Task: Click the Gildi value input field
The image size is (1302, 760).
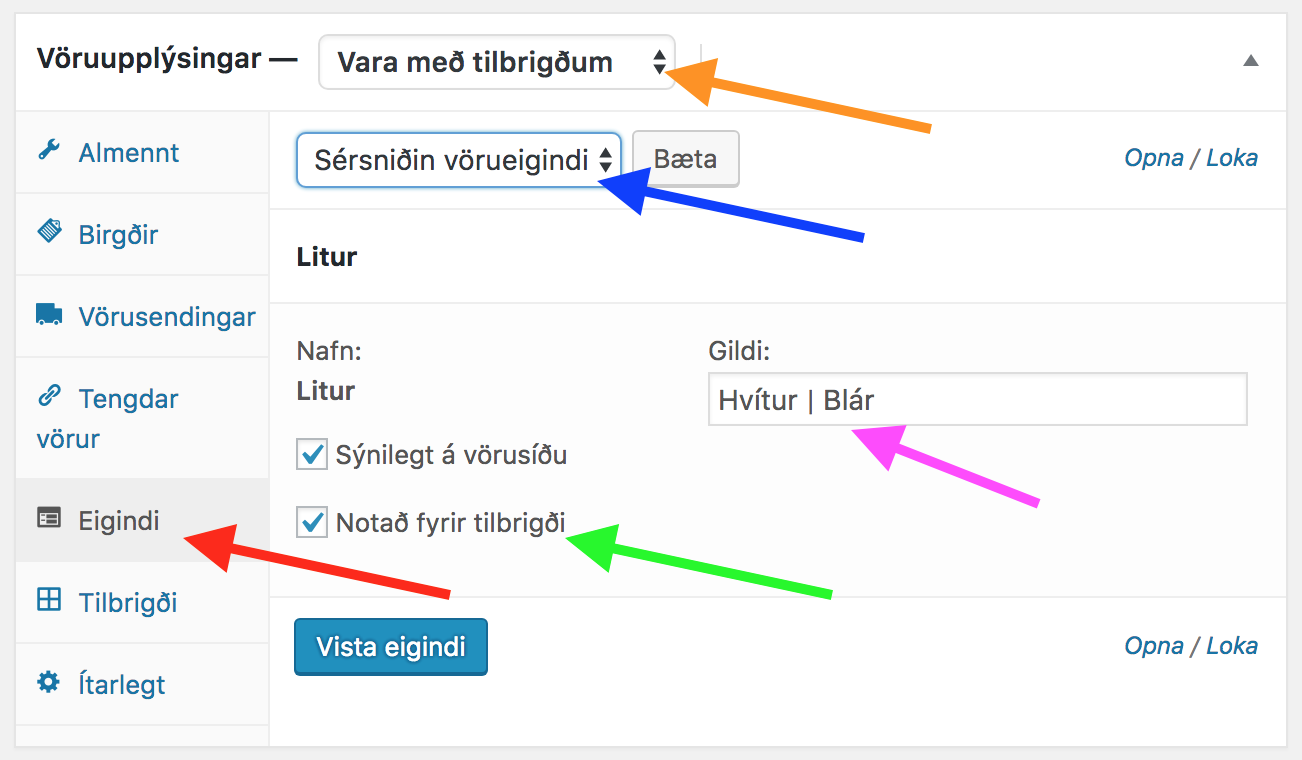Action: tap(976, 400)
